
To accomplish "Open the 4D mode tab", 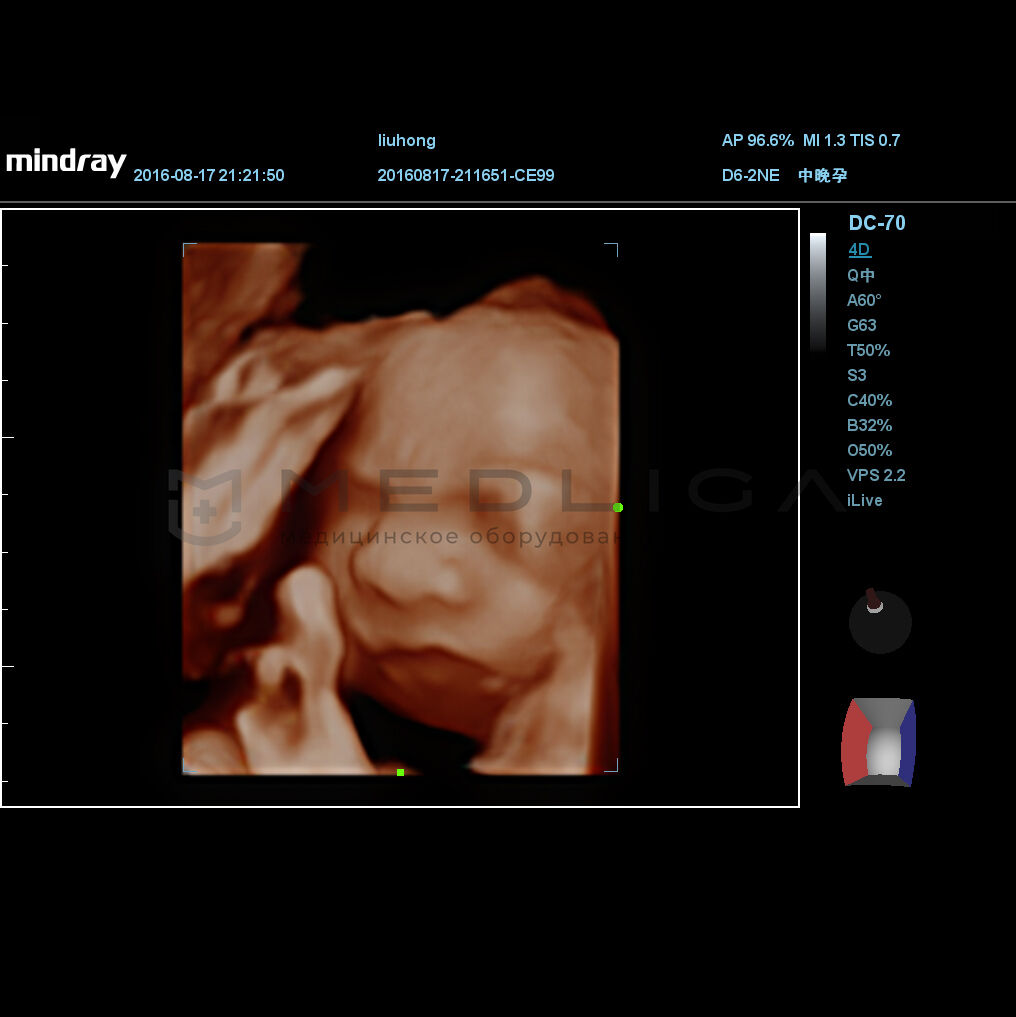I will 859,250.
